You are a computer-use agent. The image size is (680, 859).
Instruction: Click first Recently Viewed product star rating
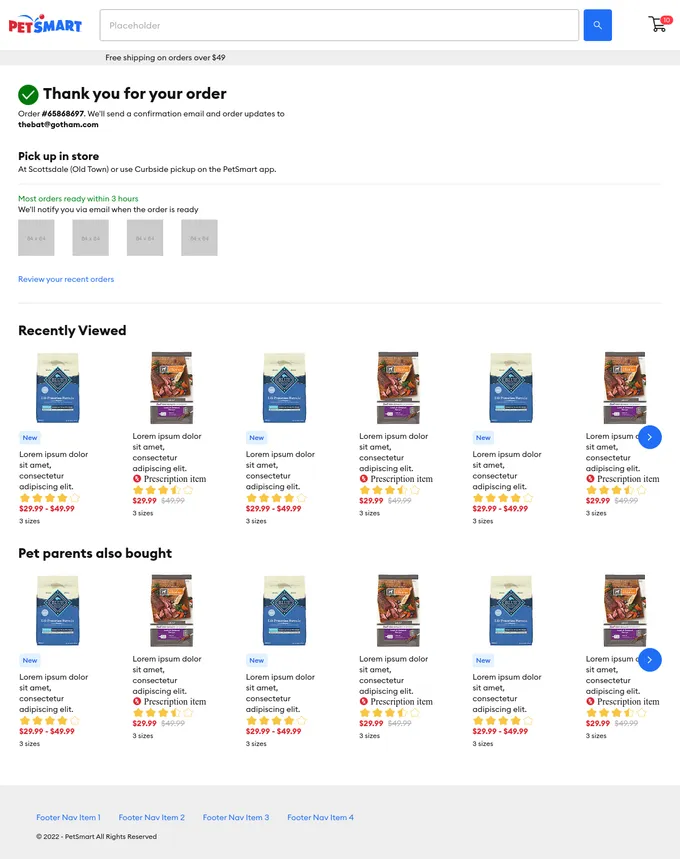49,498
